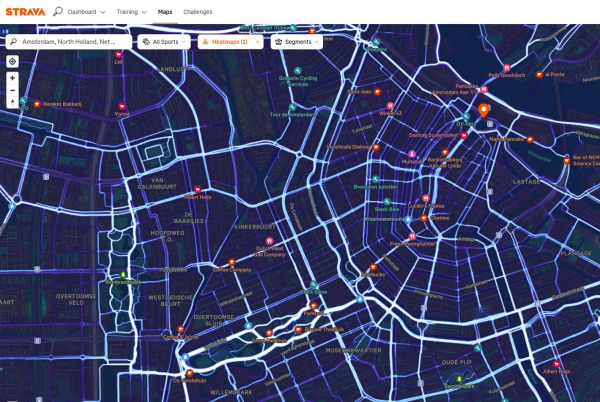Select the Chatime cafe marker
Viewport: 600px width, 402px height.
pyautogui.click(x=424, y=218)
